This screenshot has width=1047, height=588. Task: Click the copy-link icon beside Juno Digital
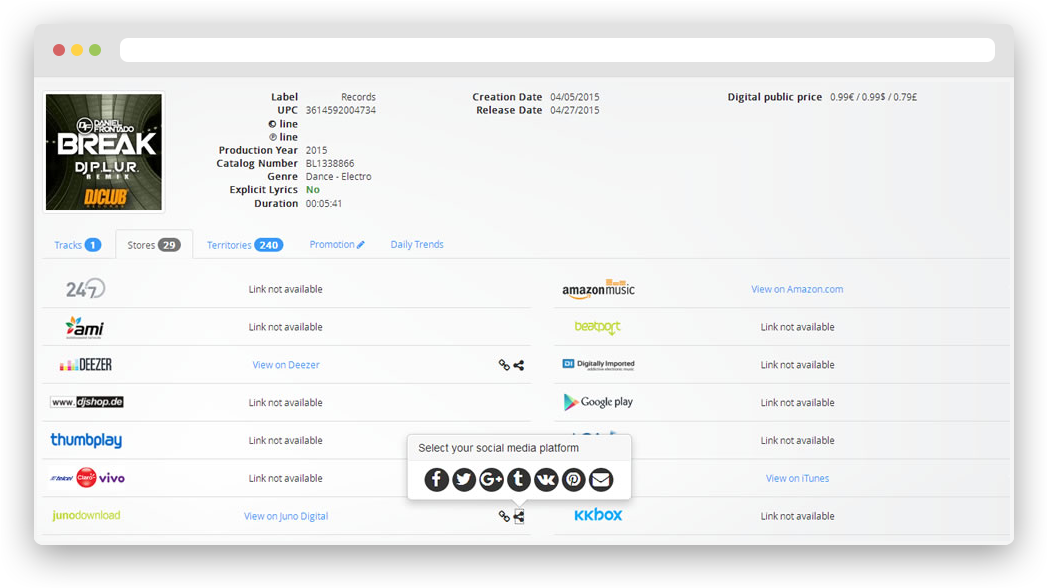(x=503, y=516)
